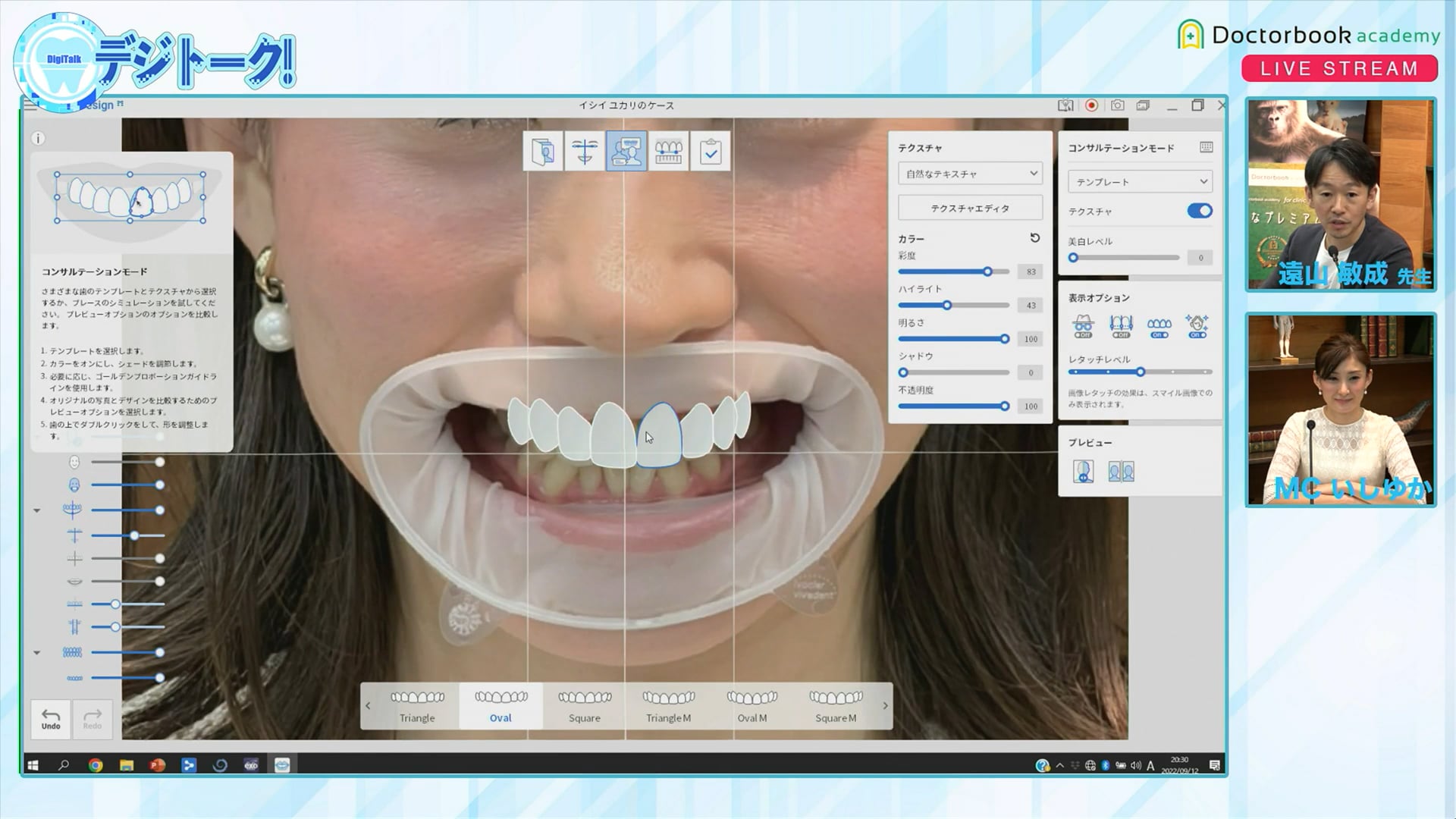Select the split-face preview icon
Viewport: 1456px width, 819px height.
tap(1083, 471)
